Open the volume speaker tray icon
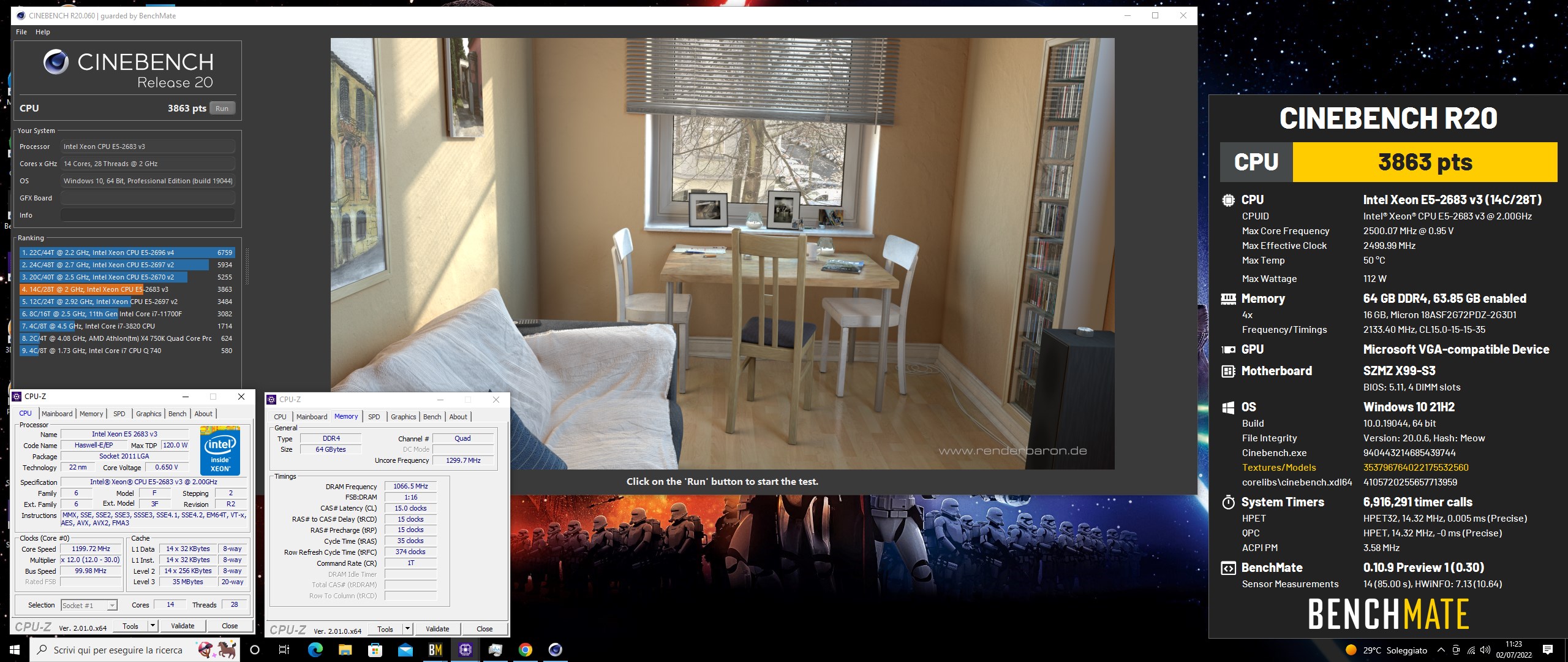The image size is (1568, 662). tap(1485, 650)
